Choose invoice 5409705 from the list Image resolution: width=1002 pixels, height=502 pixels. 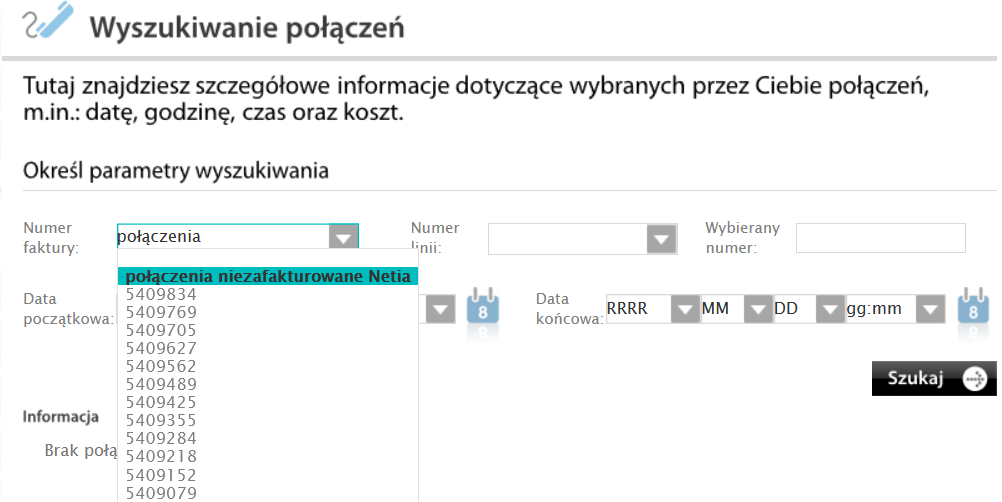click(161, 330)
